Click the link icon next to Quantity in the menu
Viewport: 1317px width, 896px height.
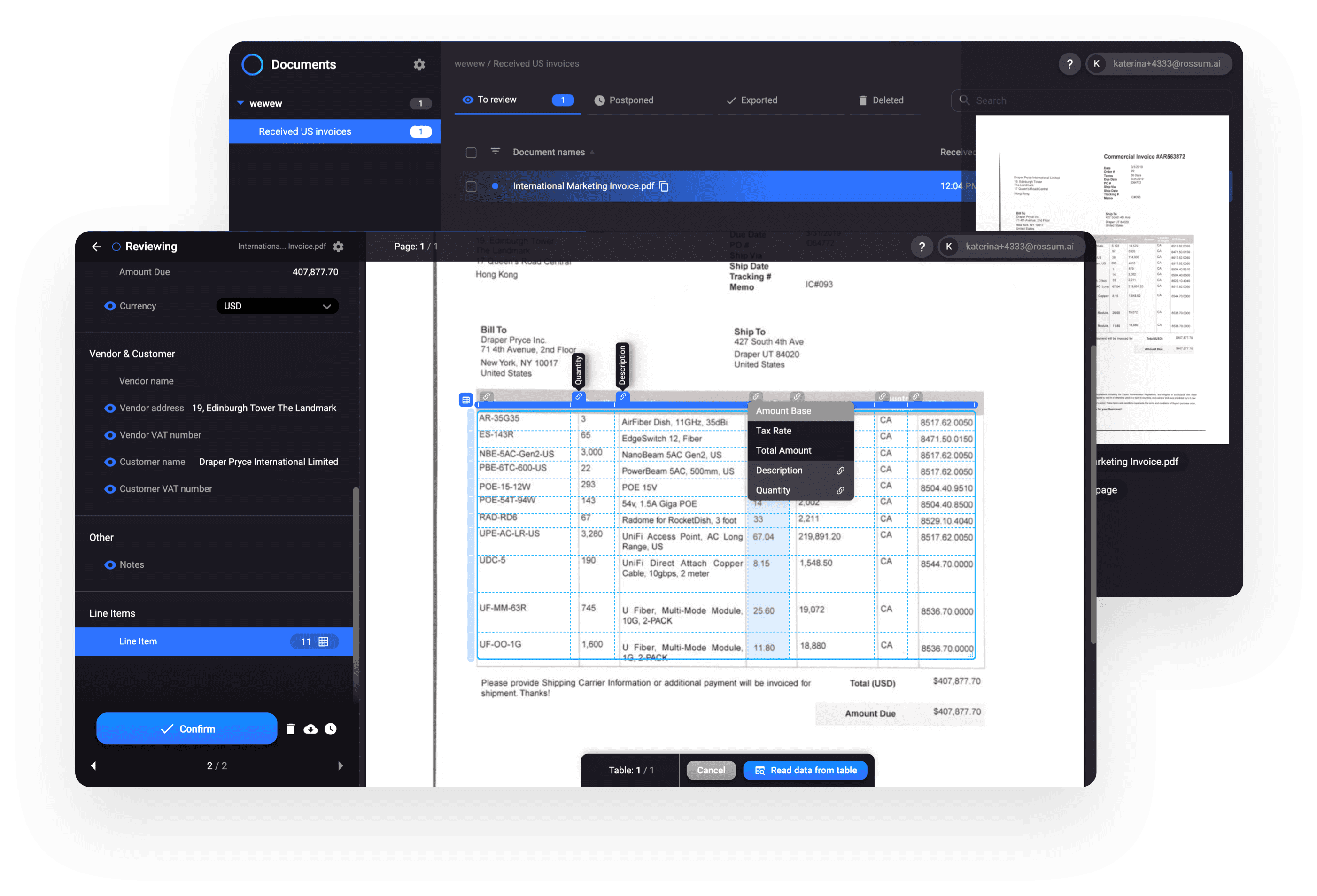tap(840, 490)
